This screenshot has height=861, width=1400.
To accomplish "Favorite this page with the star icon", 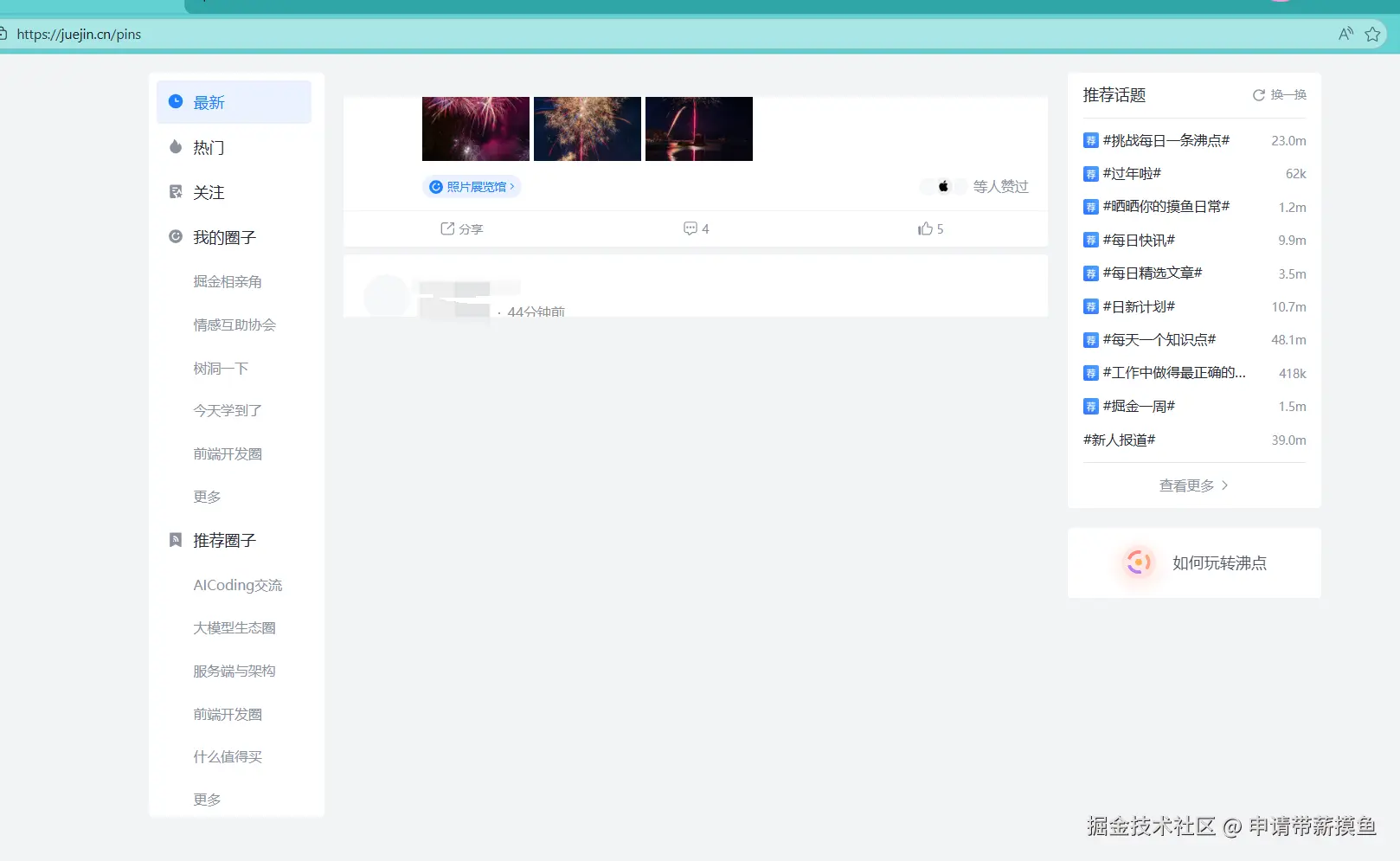I will pos(1372,35).
